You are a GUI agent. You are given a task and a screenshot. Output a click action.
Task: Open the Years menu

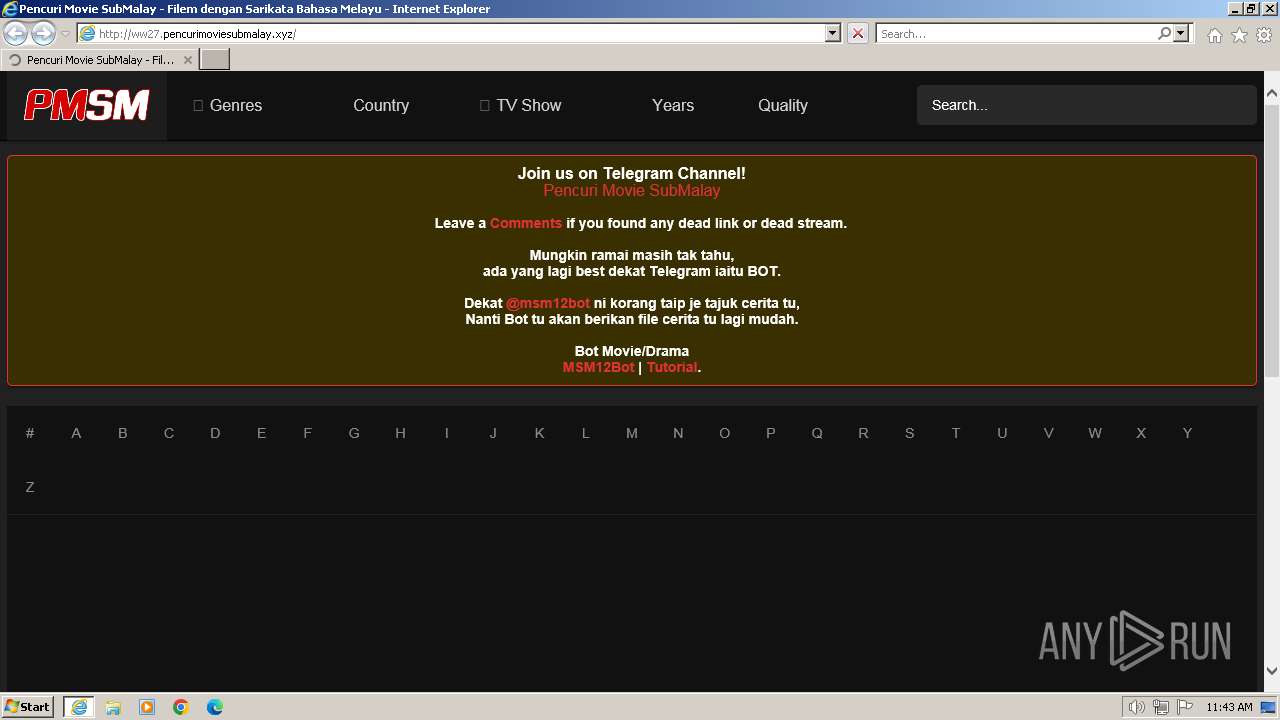pos(673,105)
